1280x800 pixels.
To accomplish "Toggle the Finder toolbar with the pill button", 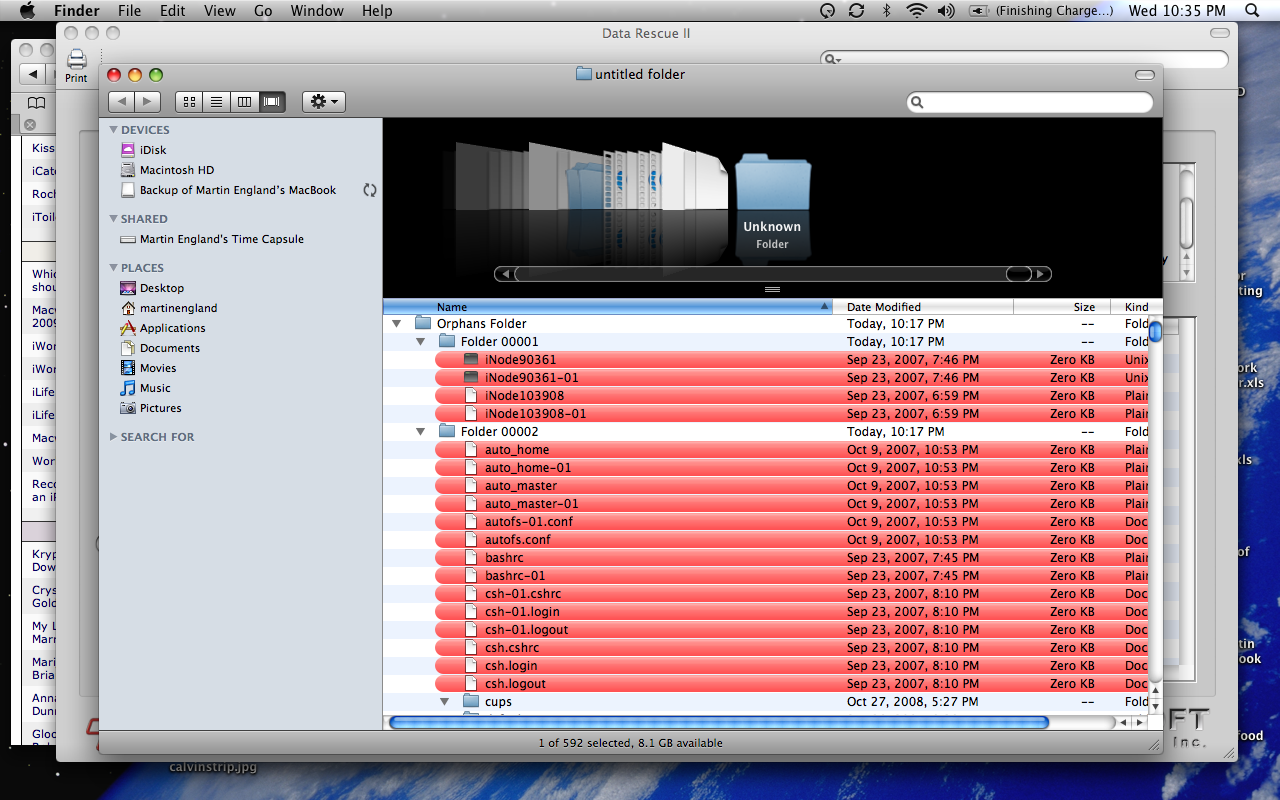I will click(1145, 75).
